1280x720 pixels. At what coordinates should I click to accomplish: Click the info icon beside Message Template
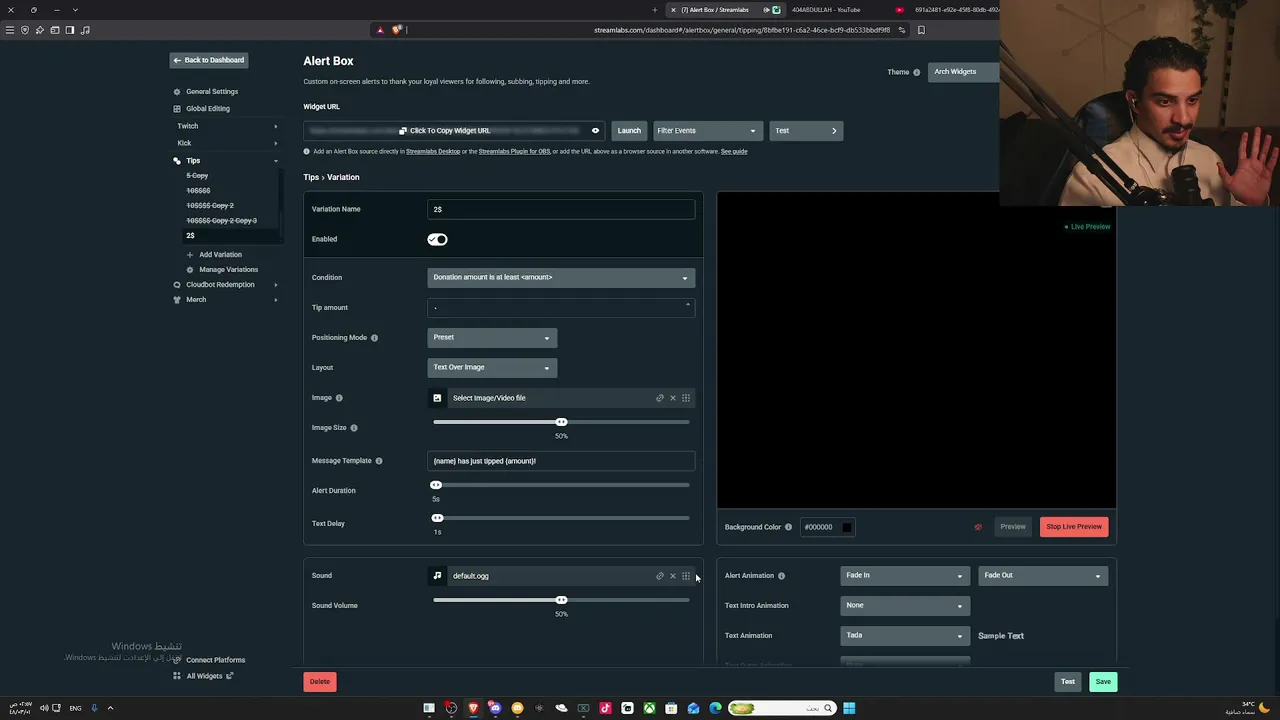(379, 461)
